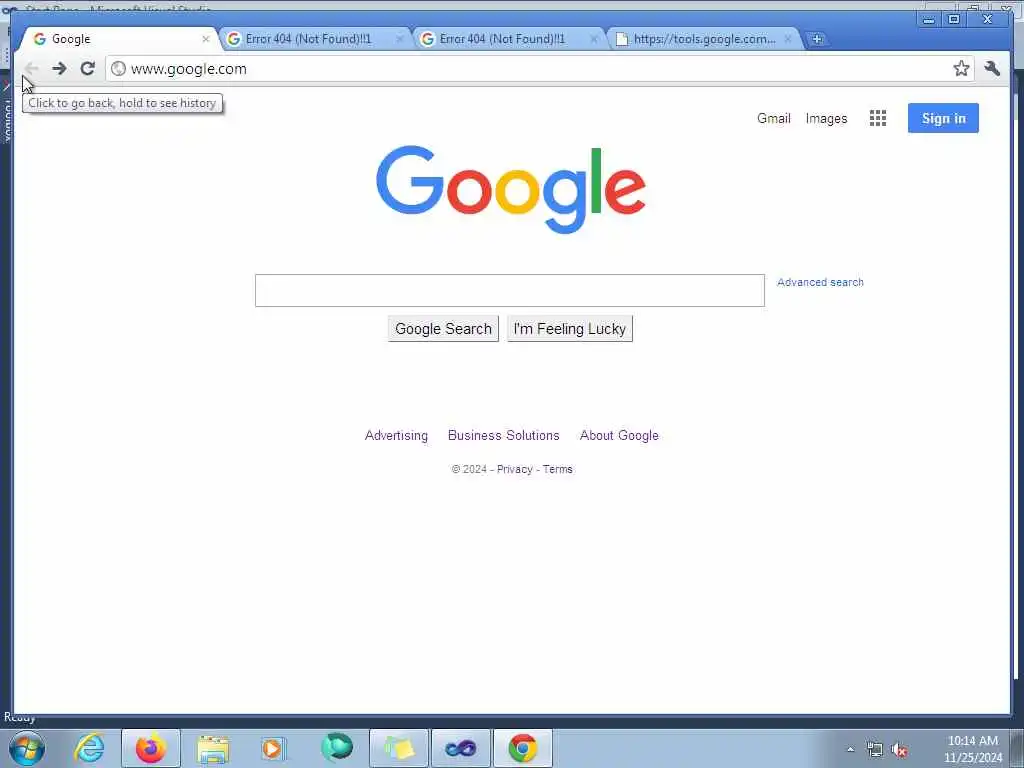Viewport: 1024px width, 768px height.
Task: Restore down the Chrome window
Action: (953, 20)
